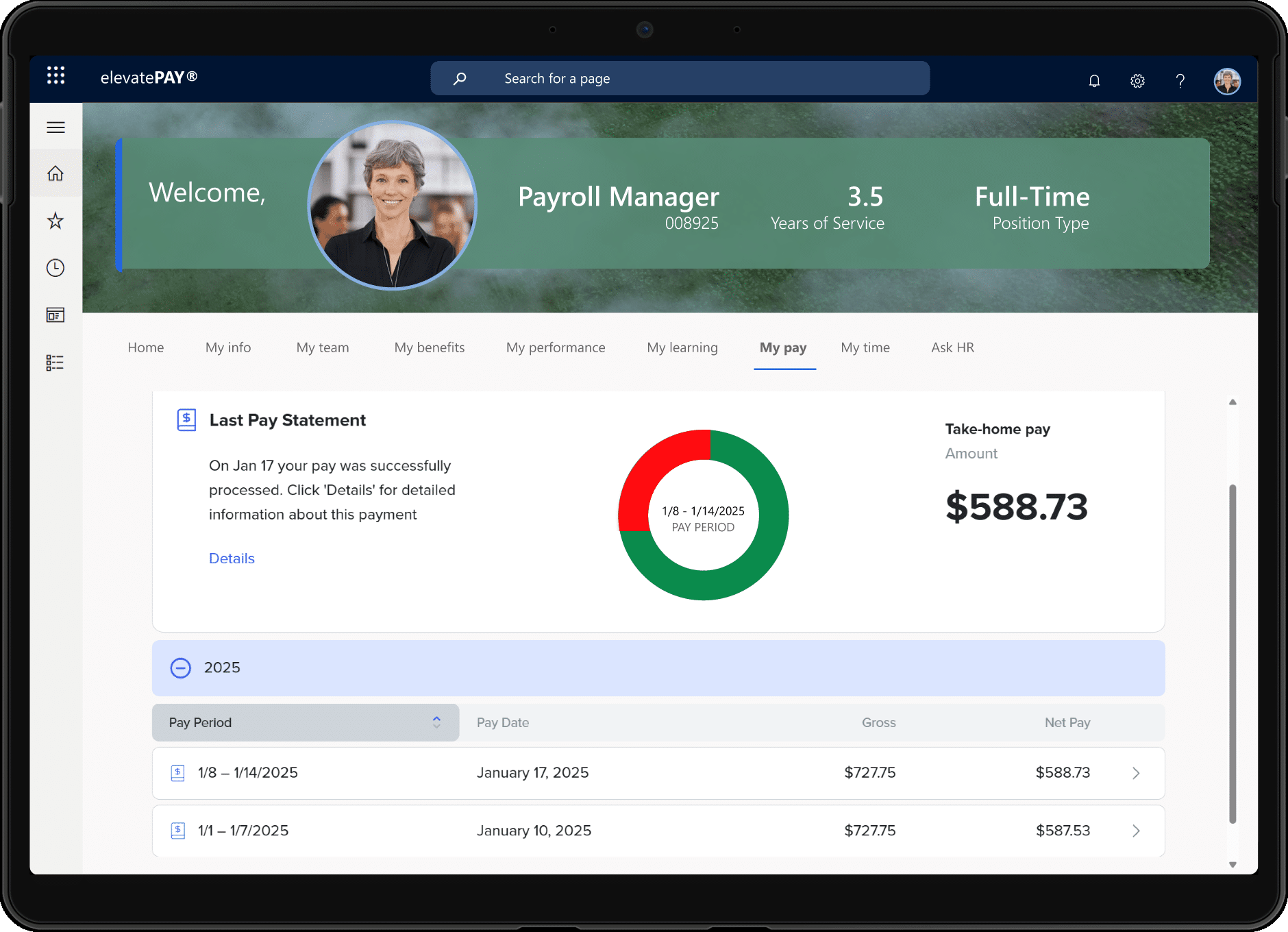The height and width of the screenshot is (932, 1288).
Task: Open the Home icon in sidebar
Action: click(x=55, y=173)
